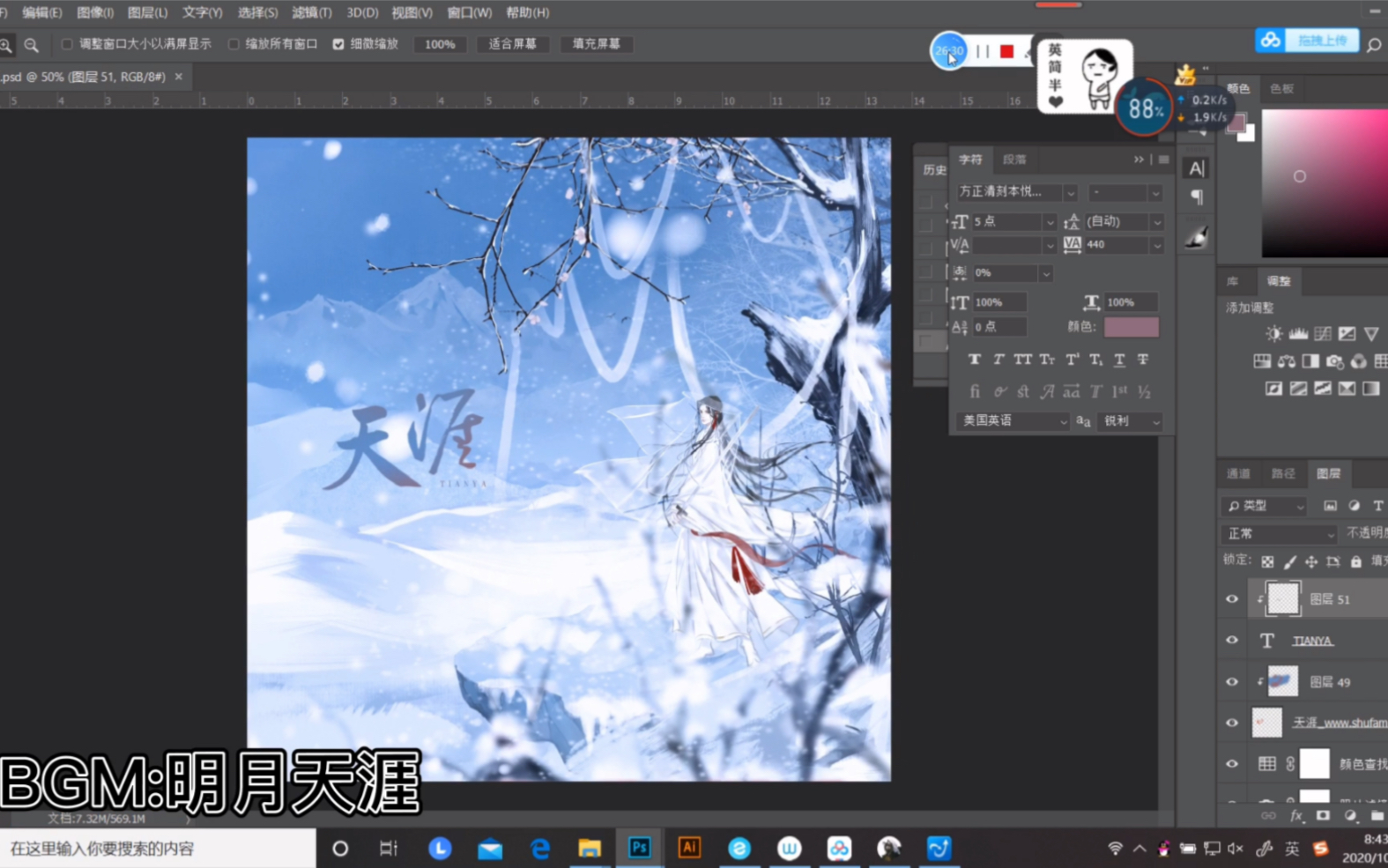
Task: Open the 图像(I) menu
Action: point(95,12)
